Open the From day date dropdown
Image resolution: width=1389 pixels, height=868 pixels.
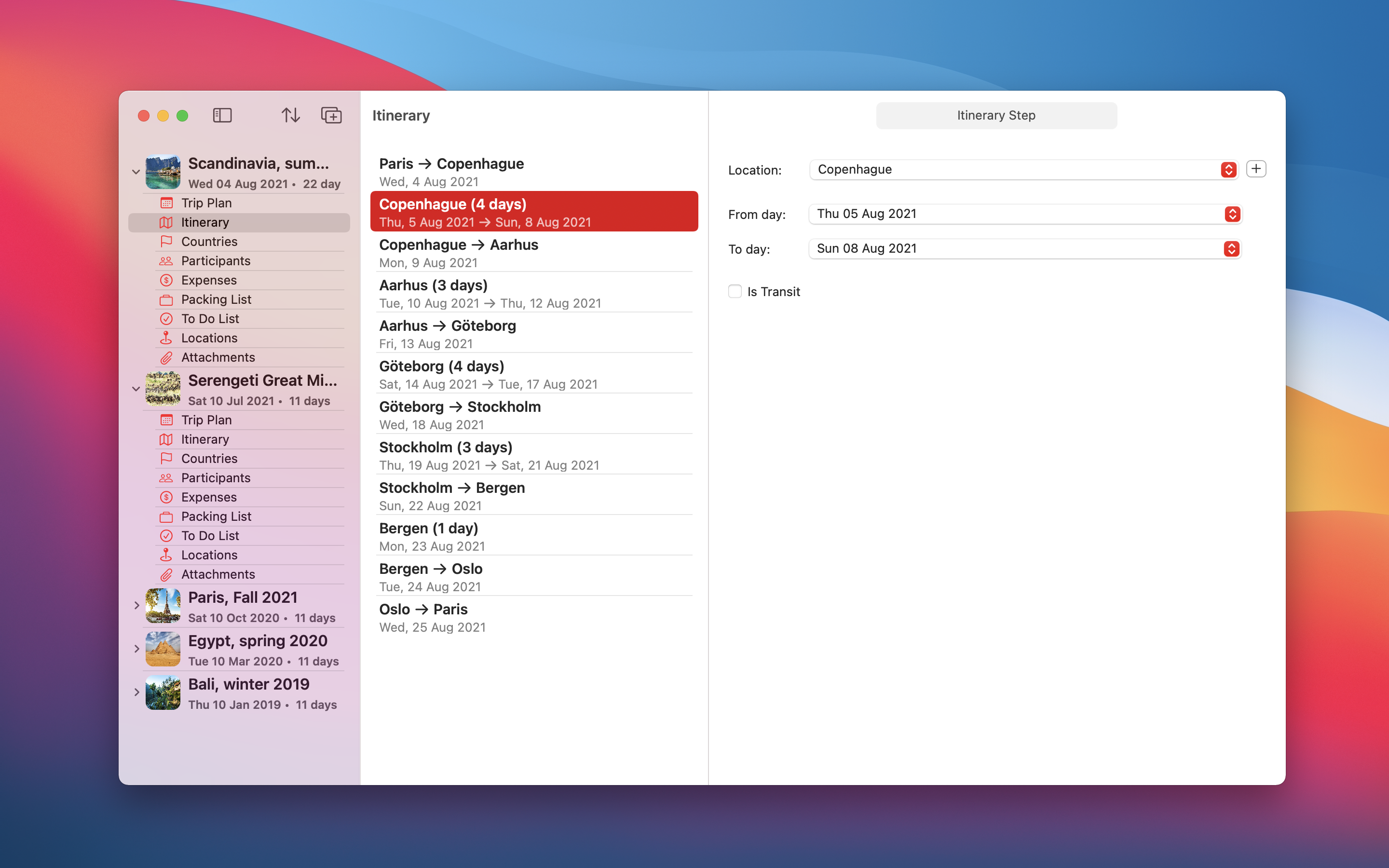1025,214
